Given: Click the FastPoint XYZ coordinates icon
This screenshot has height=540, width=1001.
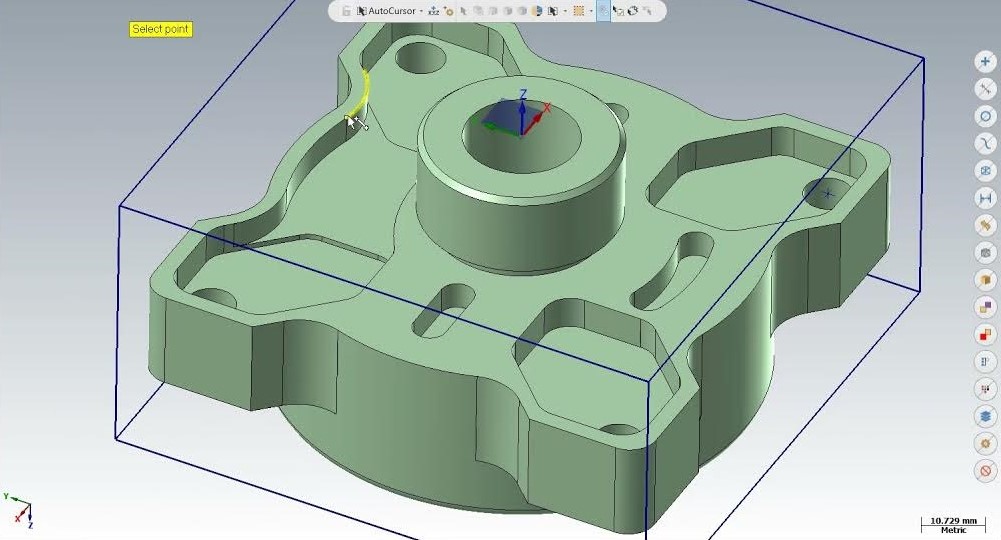Looking at the screenshot, I should pyautogui.click(x=434, y=11).
